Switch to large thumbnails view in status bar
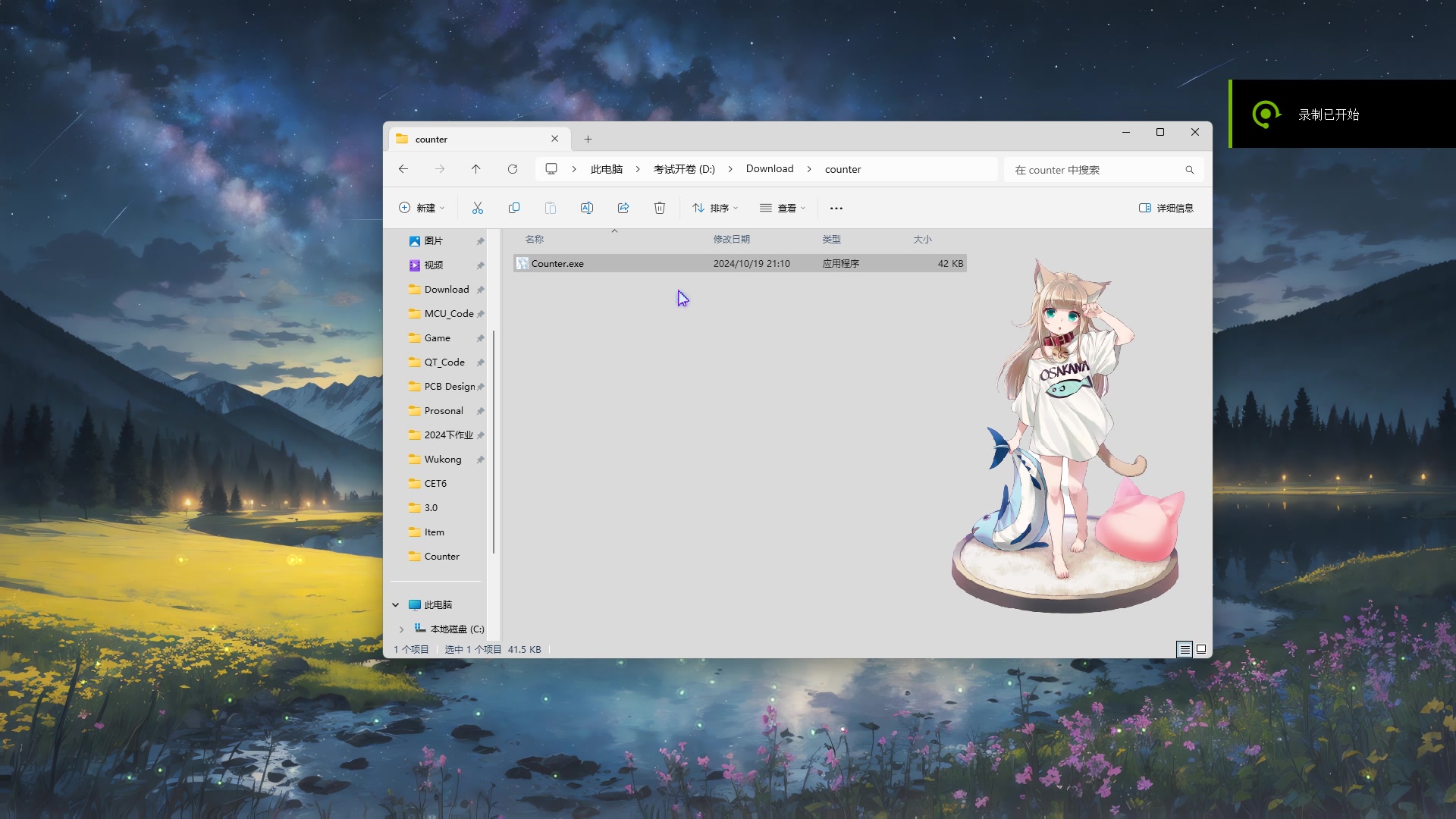 click(1201, 649)
